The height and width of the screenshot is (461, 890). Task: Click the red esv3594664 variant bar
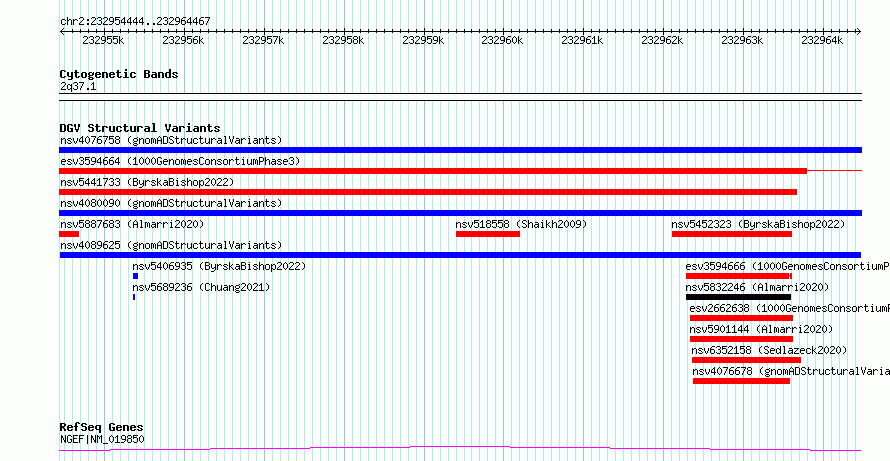click(433, 171)
